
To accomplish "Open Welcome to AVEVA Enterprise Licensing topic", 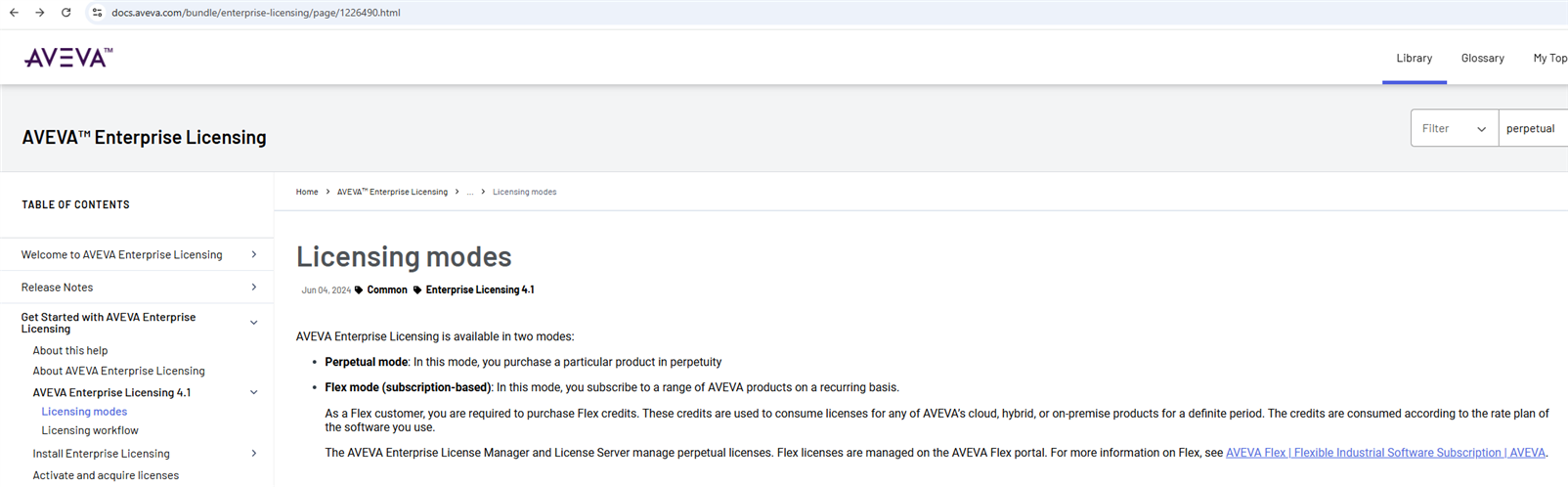I will [122, 255].
